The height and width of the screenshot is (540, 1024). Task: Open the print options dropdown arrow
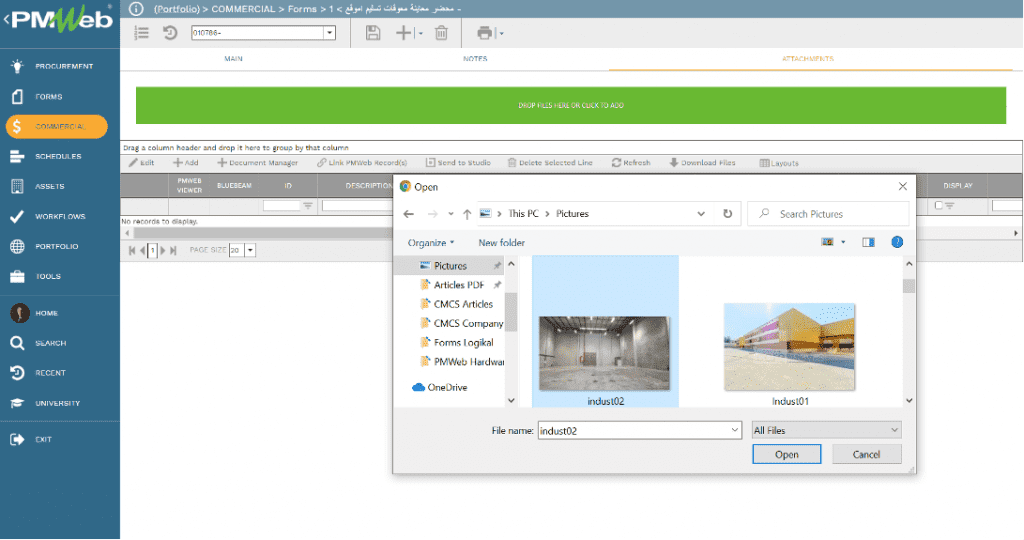point(501,33)
